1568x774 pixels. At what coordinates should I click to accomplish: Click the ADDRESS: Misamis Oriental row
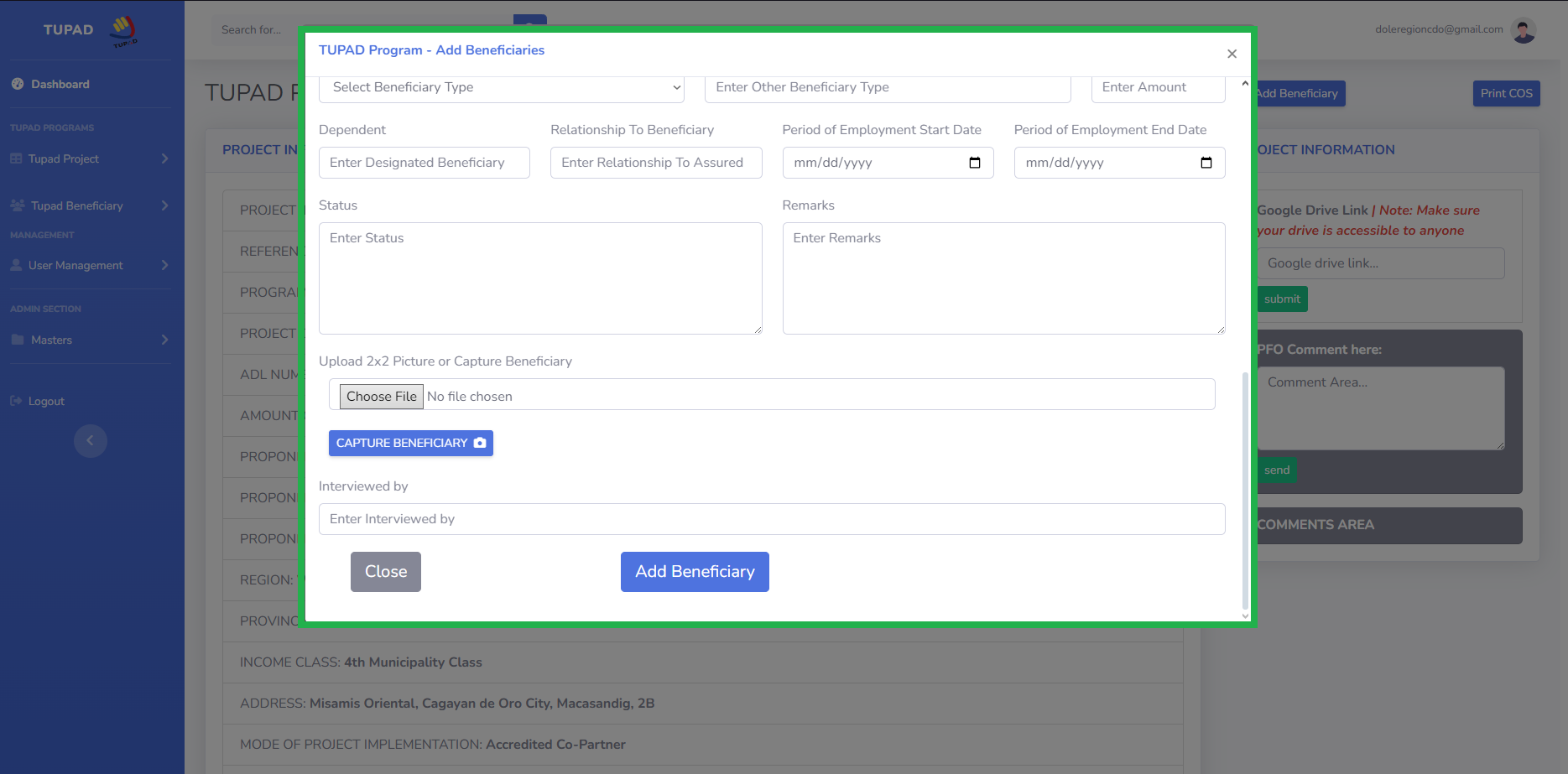703,704
